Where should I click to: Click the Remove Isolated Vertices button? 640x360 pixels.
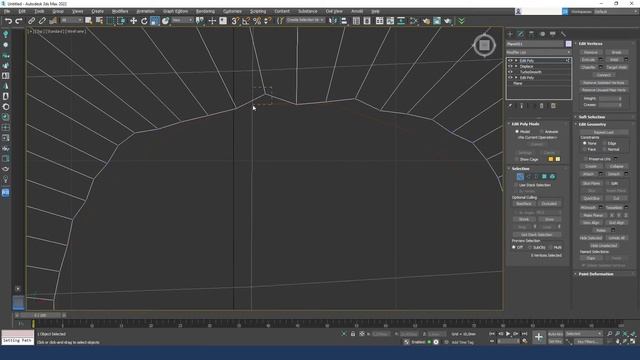604,83
